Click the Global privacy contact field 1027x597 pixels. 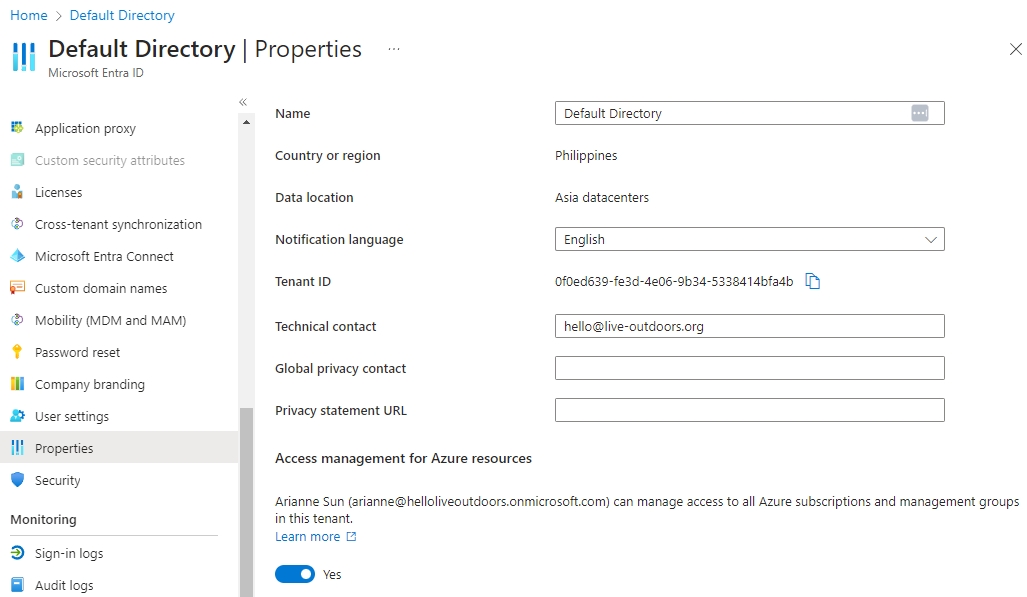749,368
